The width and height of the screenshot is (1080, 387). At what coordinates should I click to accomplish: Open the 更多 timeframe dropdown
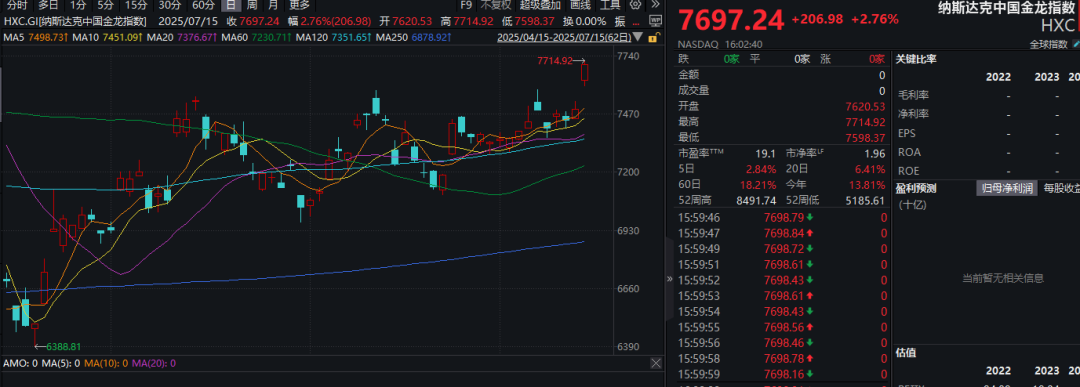pos(300,4)
